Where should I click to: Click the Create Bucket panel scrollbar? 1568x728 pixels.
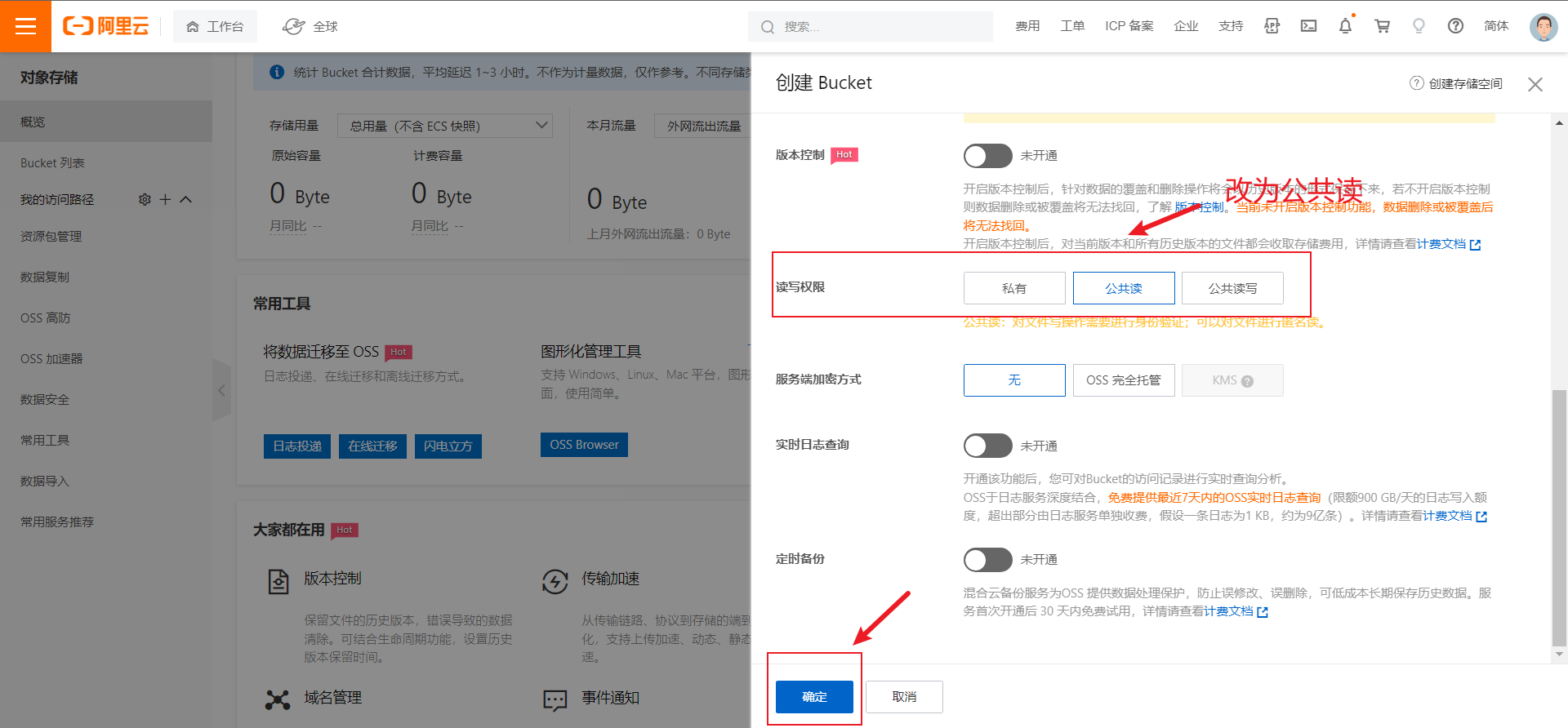coord(1559,518)
